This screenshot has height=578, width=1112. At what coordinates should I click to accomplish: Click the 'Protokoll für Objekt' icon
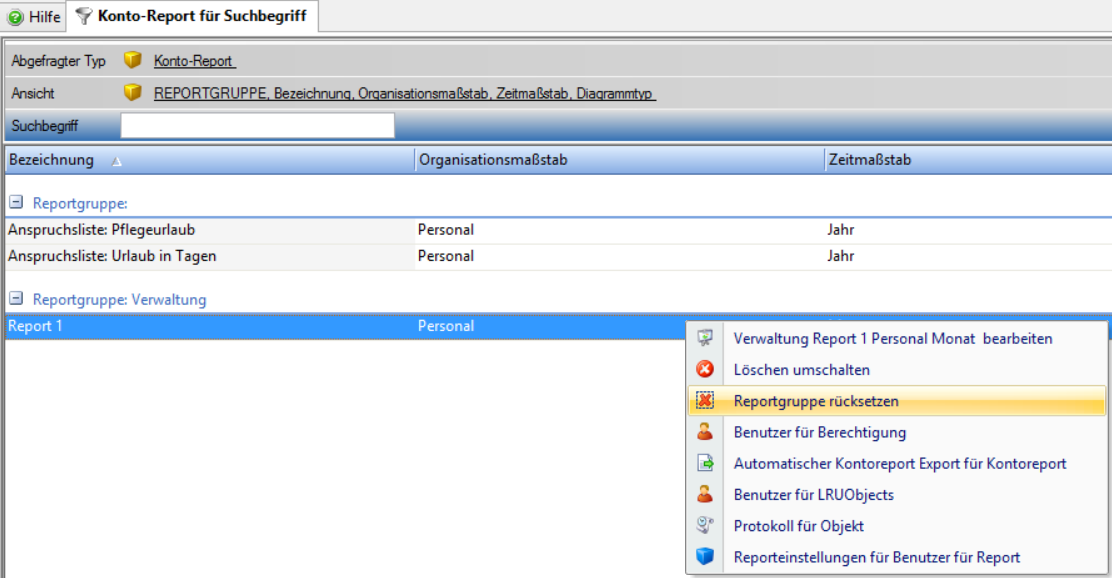[x=705, y=525]
